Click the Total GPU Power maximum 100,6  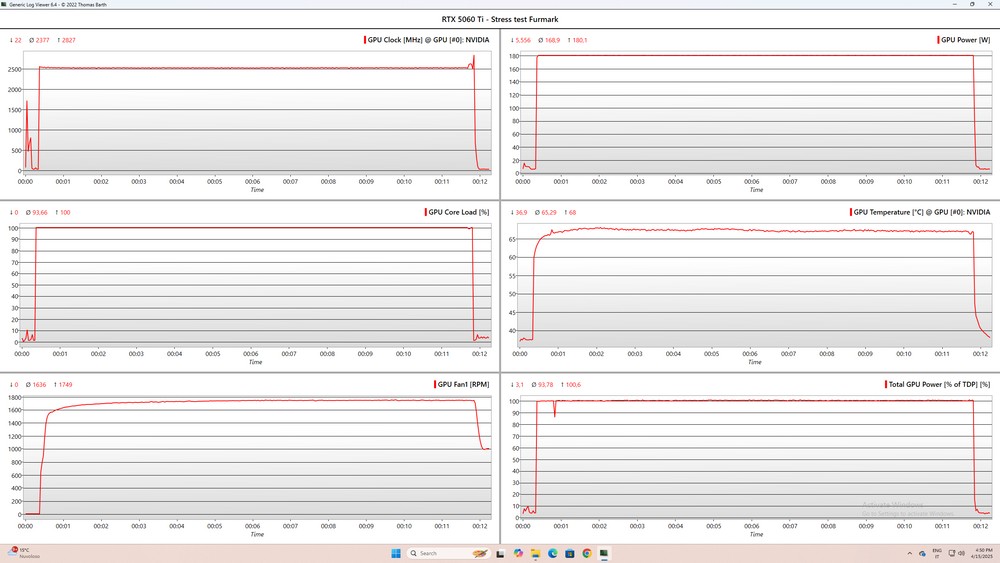tap(571, 384)
